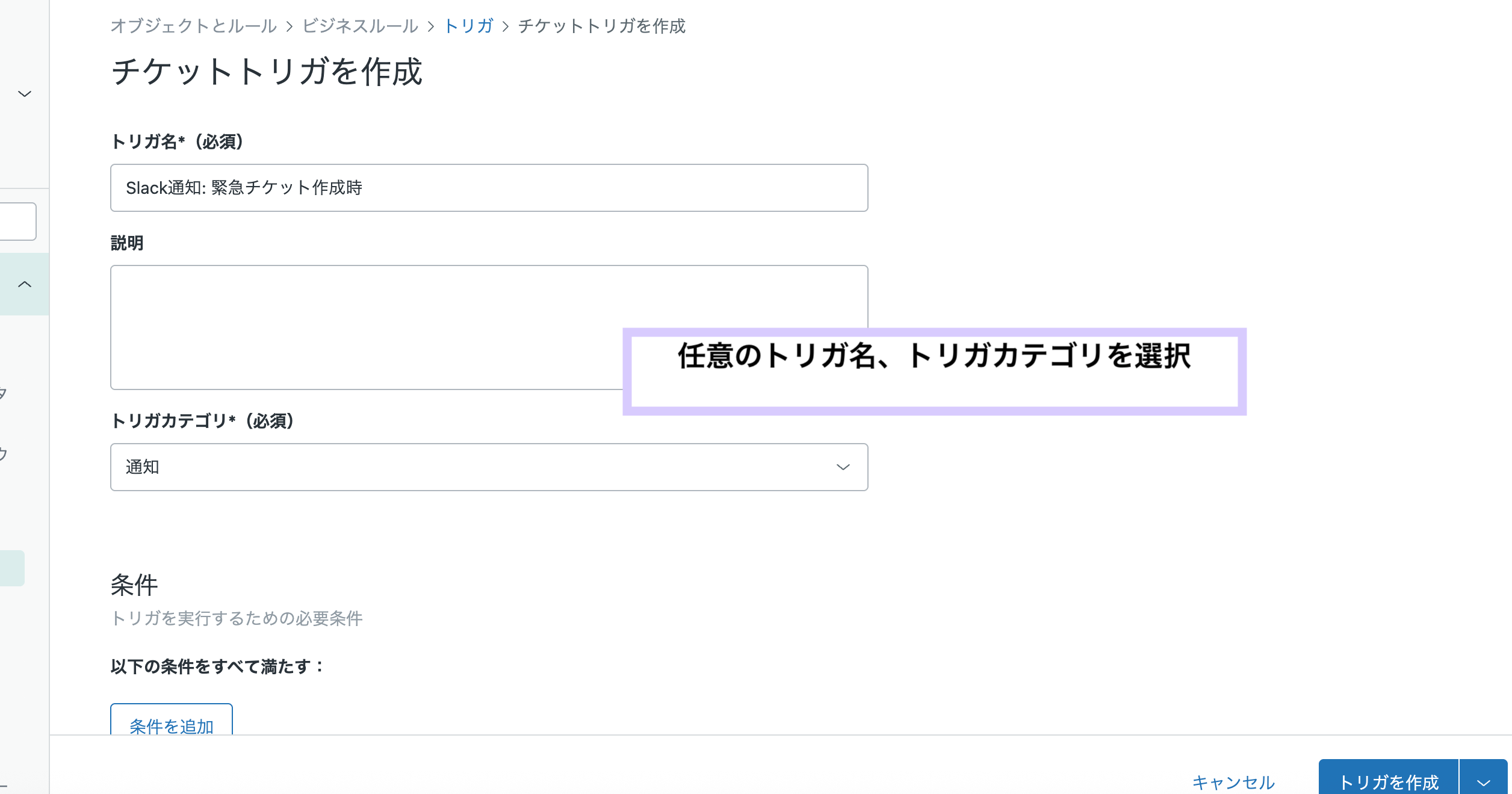Image resolution: width=1512 pixels, height=794 pixels.
Task: Select the オブジェクトとルール breadcrumb item
Action: (193, 26)
